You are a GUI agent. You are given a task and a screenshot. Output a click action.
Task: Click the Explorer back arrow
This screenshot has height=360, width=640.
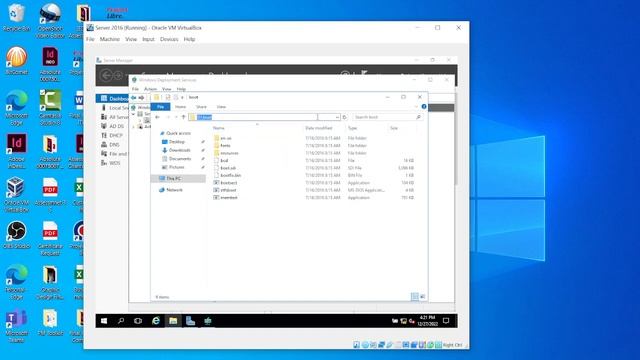point(158,117)
